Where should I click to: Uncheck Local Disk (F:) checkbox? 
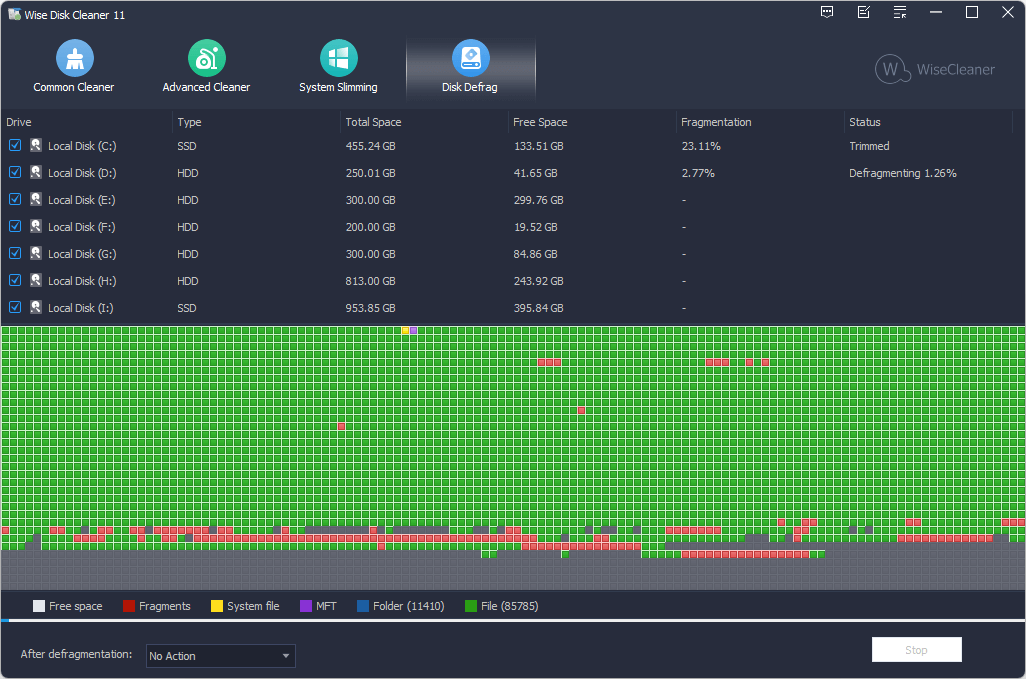click(x=15, y=226)
